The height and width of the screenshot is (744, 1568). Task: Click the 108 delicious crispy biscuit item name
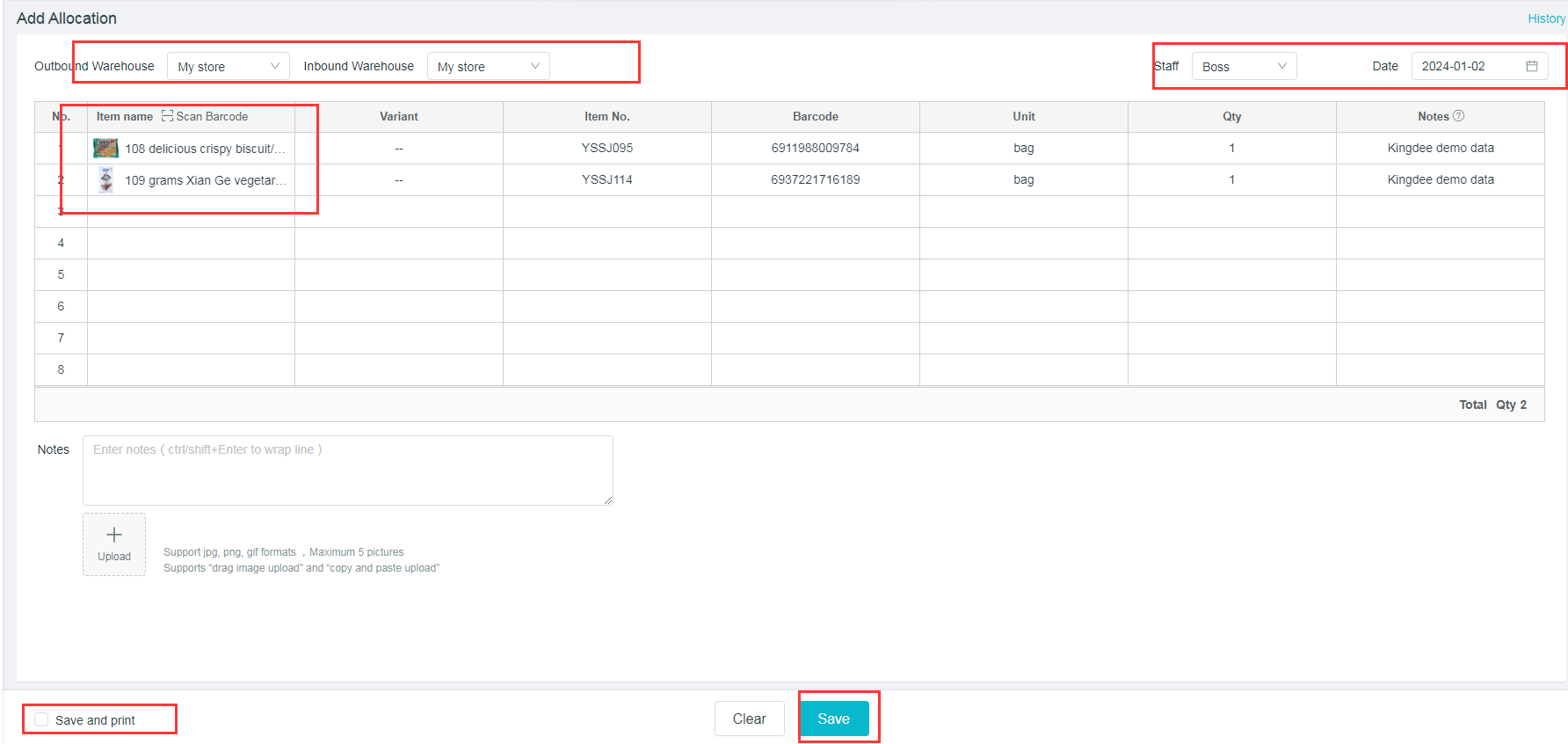tap(205, 149)
